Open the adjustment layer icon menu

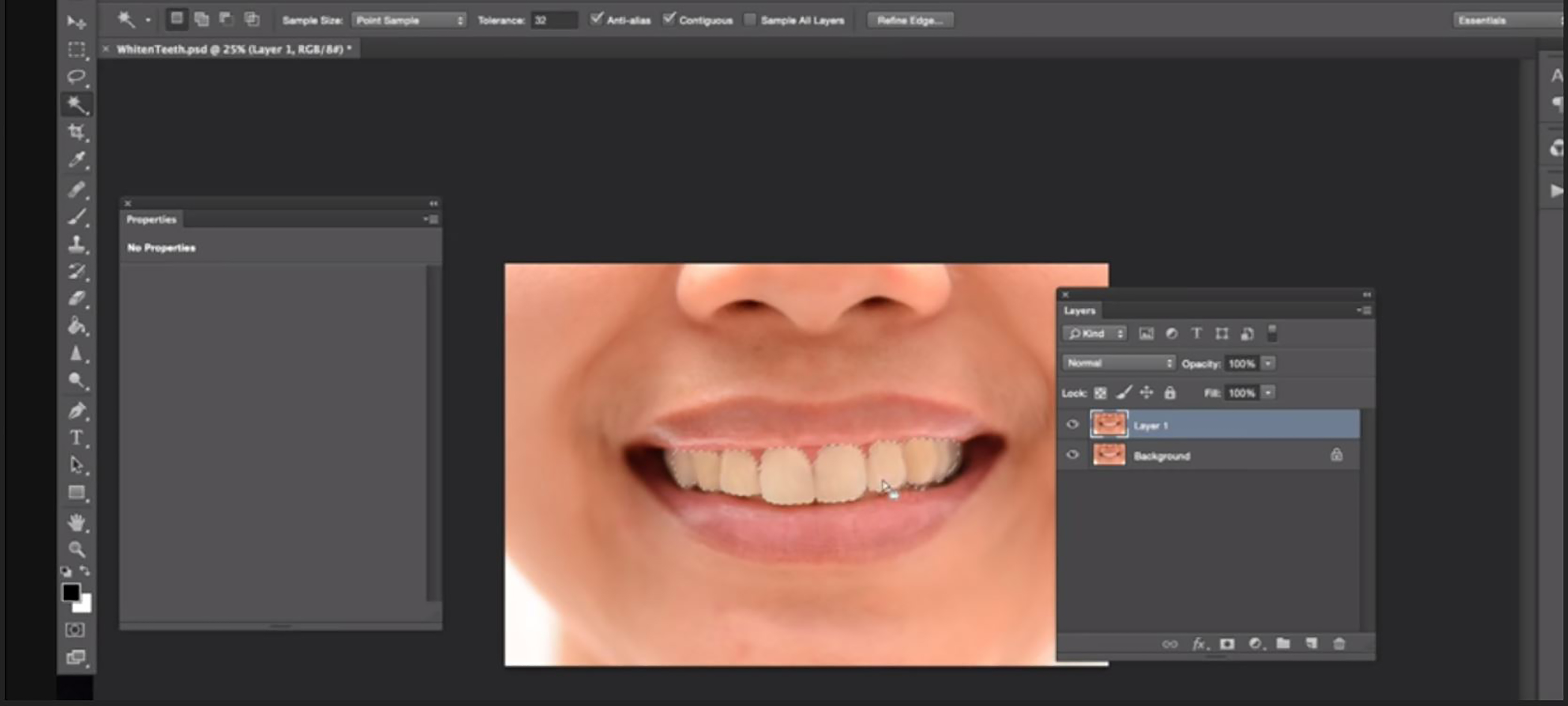tap(1255, 644)
